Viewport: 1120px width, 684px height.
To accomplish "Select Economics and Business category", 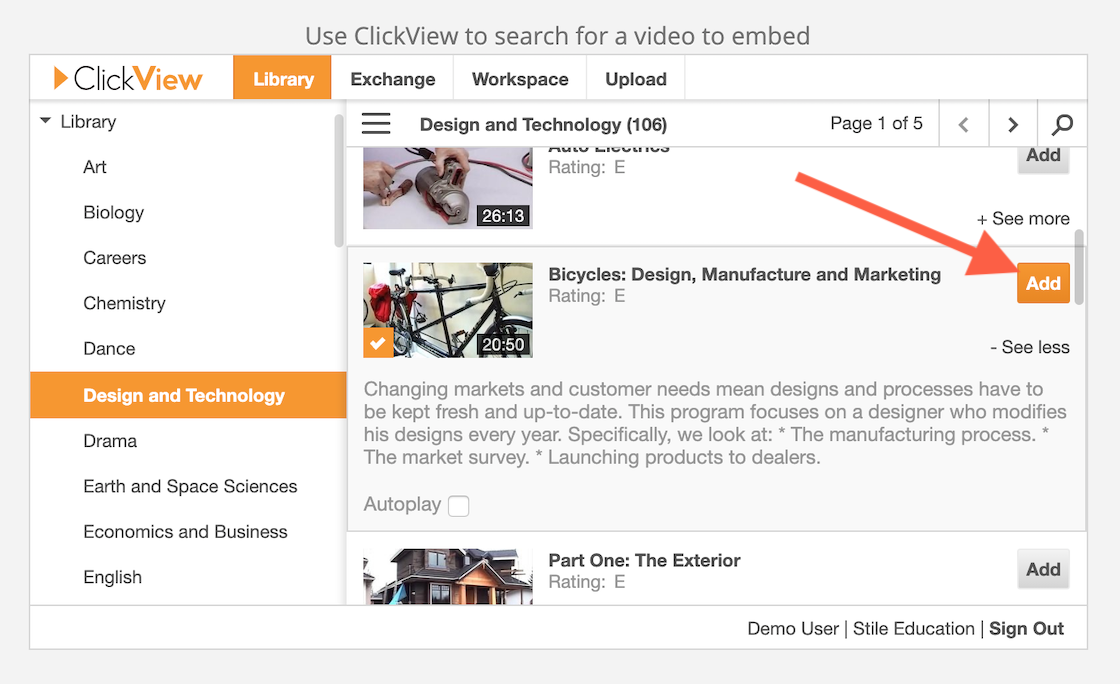I will pos(185,532).
